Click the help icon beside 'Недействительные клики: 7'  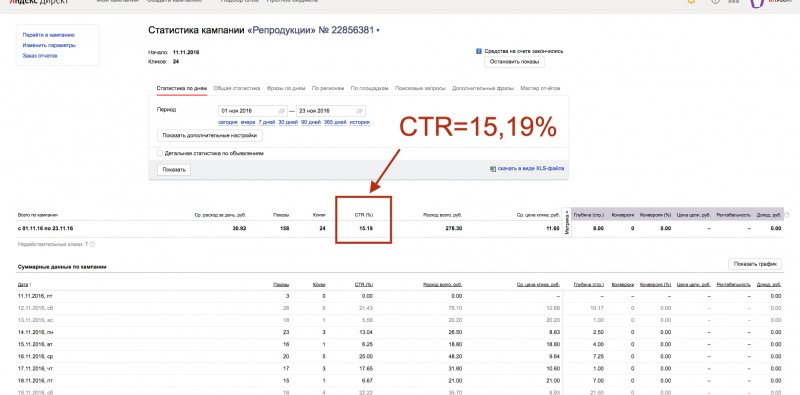click(x=92, y=244)
